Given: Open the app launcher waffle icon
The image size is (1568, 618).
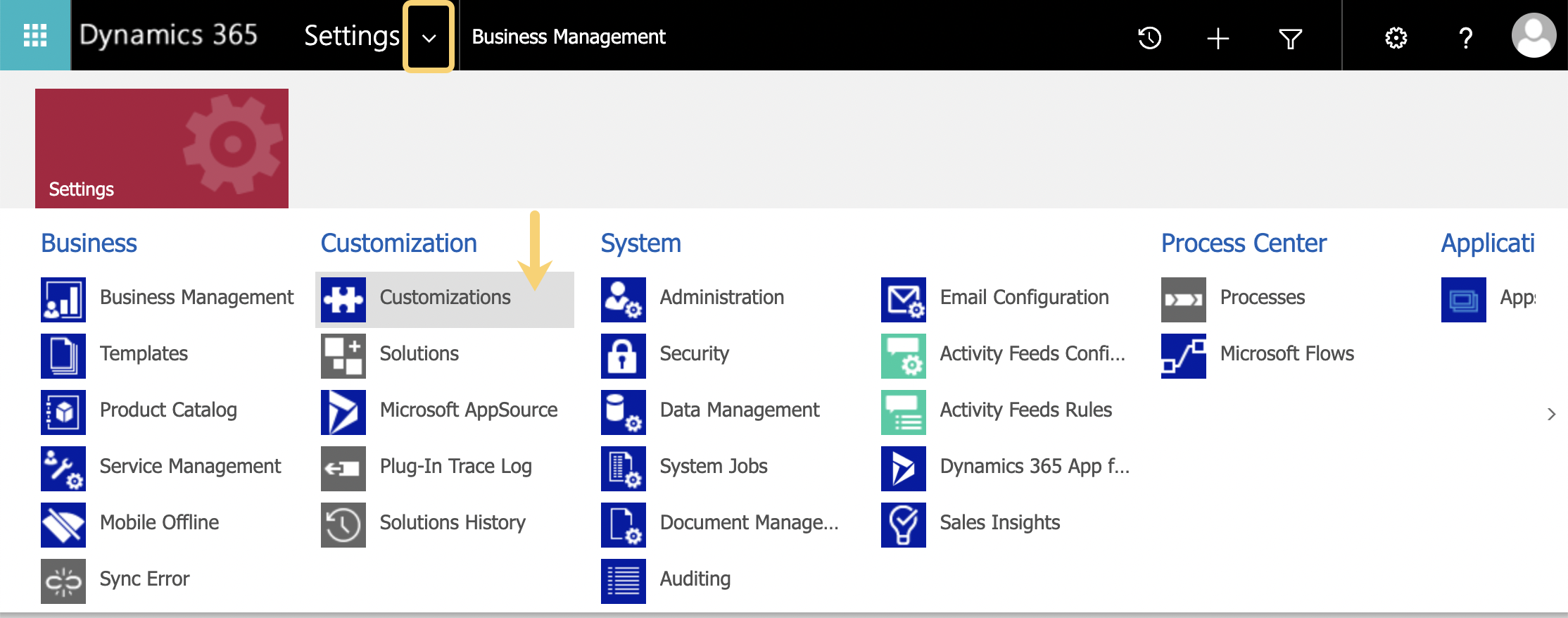Looking at the screenshot, I should coord(35,35).
